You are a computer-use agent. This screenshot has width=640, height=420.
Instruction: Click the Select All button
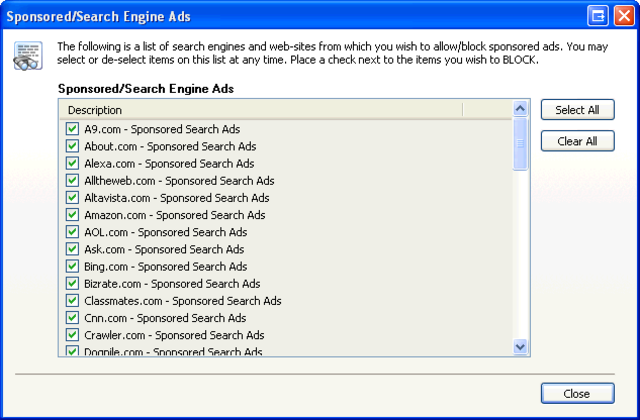point(578,110)
